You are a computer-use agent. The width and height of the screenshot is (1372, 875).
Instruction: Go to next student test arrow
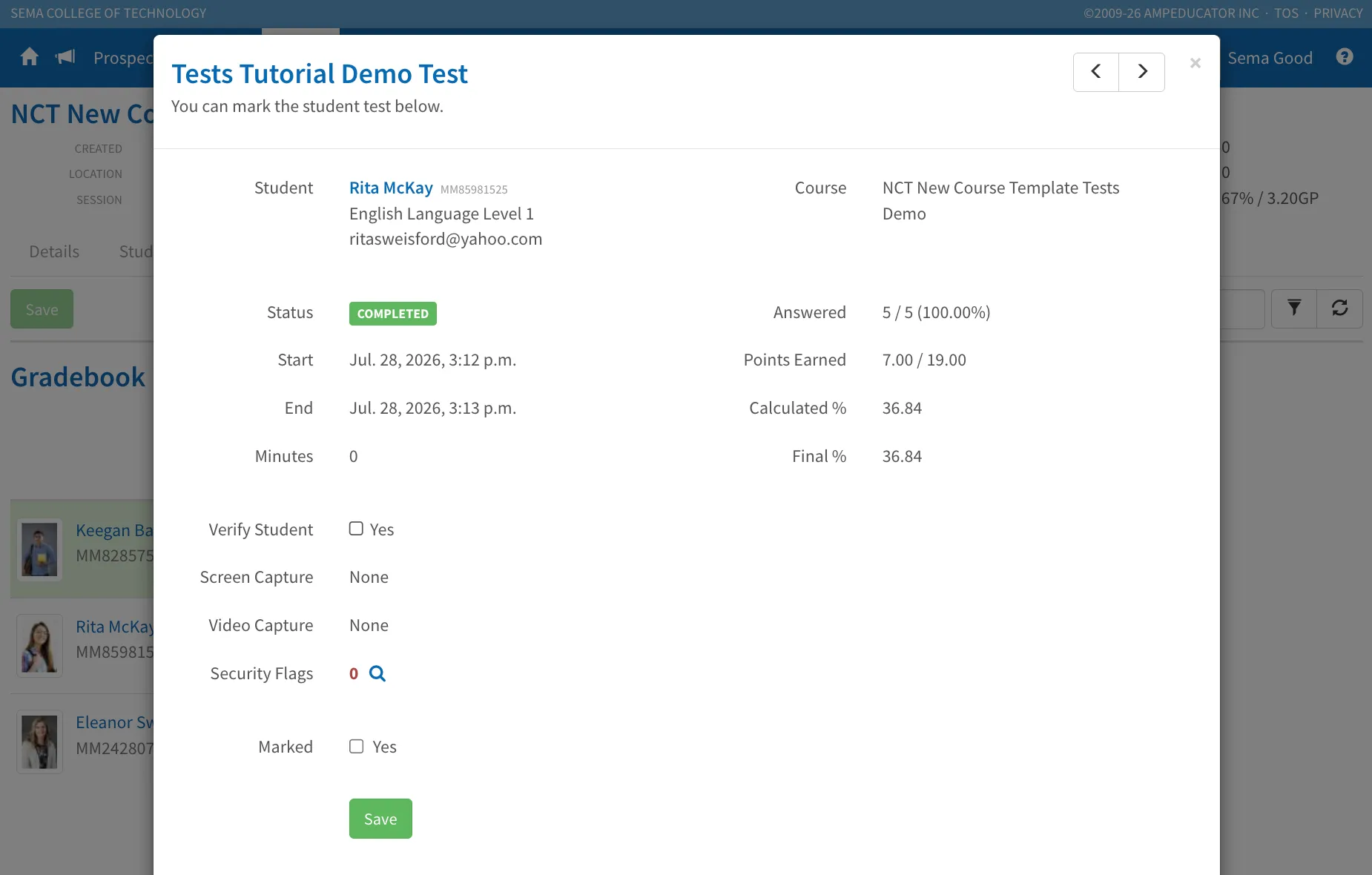click(1142, 72)
